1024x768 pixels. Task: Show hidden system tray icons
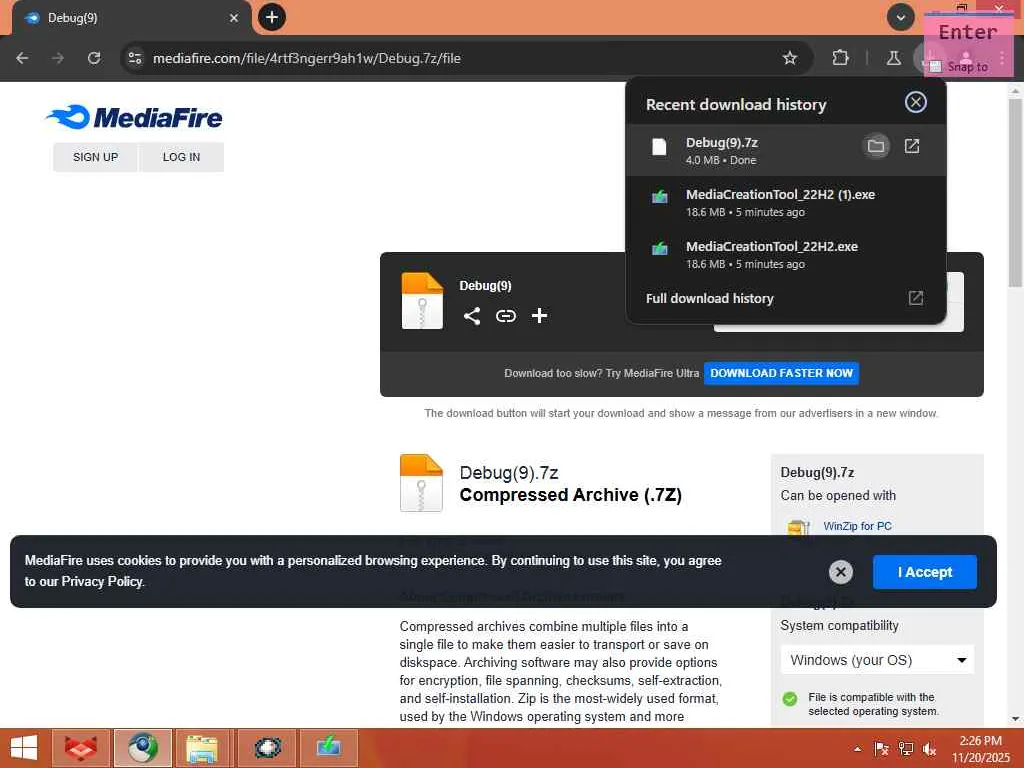click(857, 749)
